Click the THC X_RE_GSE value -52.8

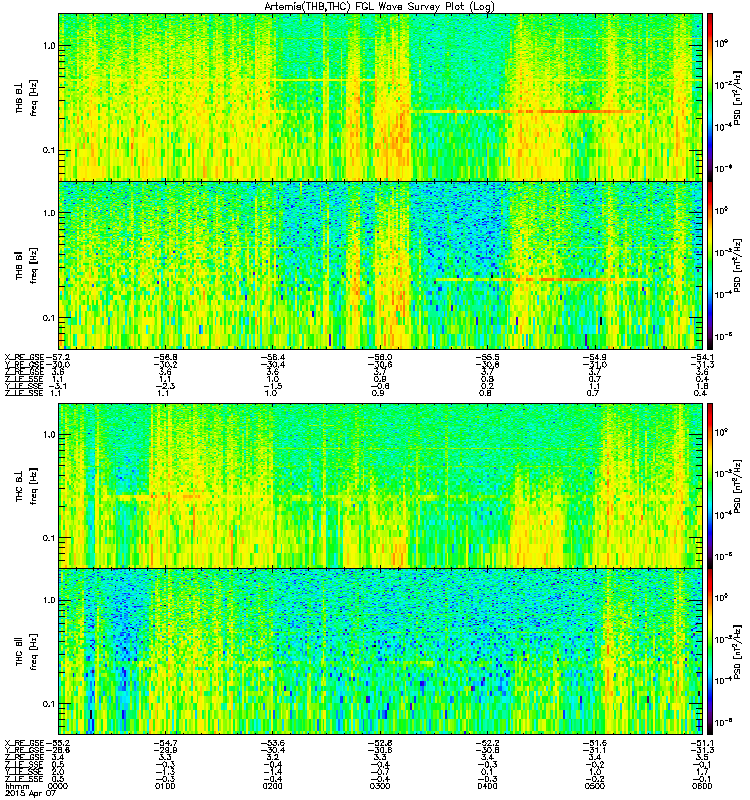[380, 743]
